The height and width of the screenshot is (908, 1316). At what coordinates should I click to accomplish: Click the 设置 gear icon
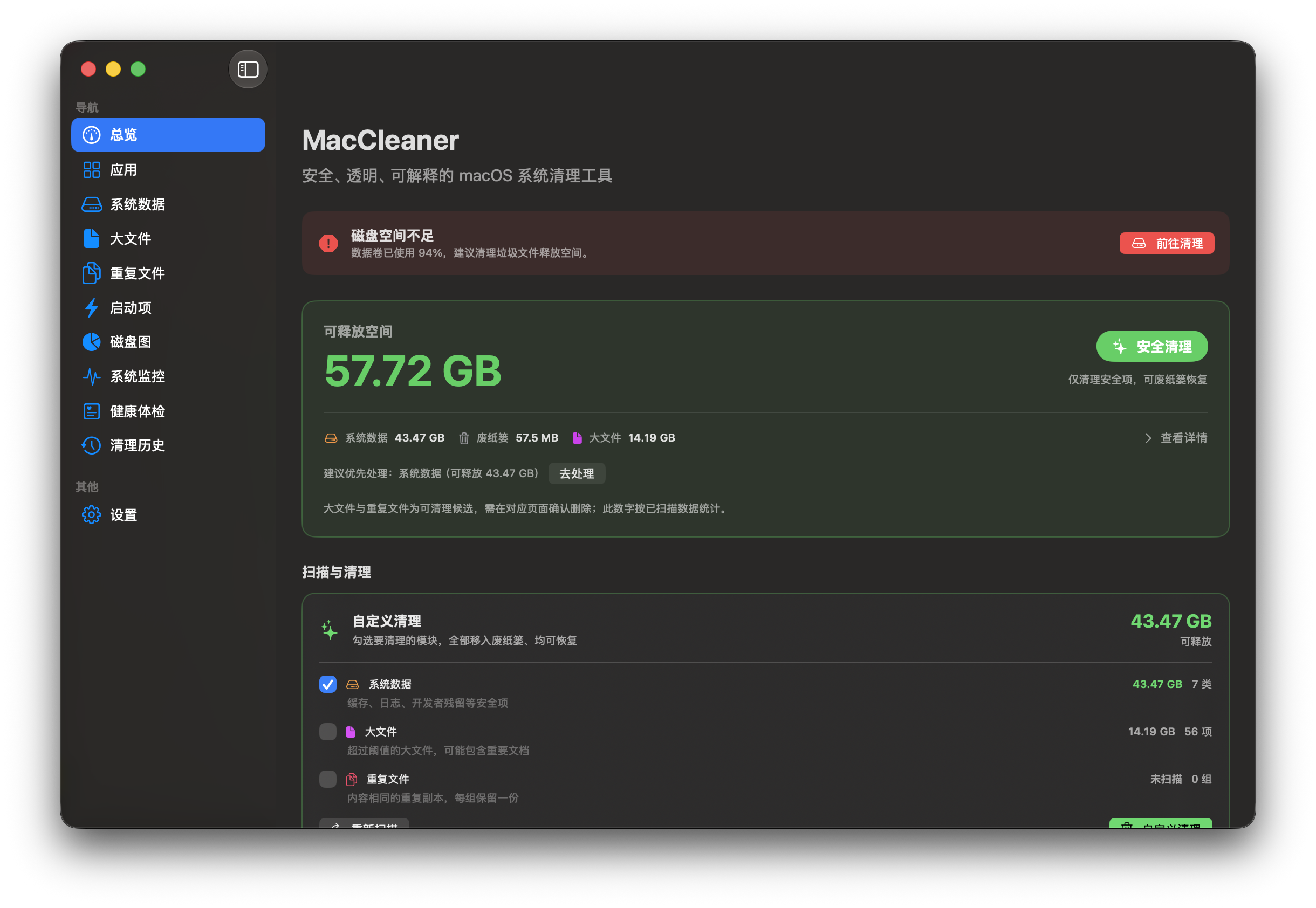[92, 515]
